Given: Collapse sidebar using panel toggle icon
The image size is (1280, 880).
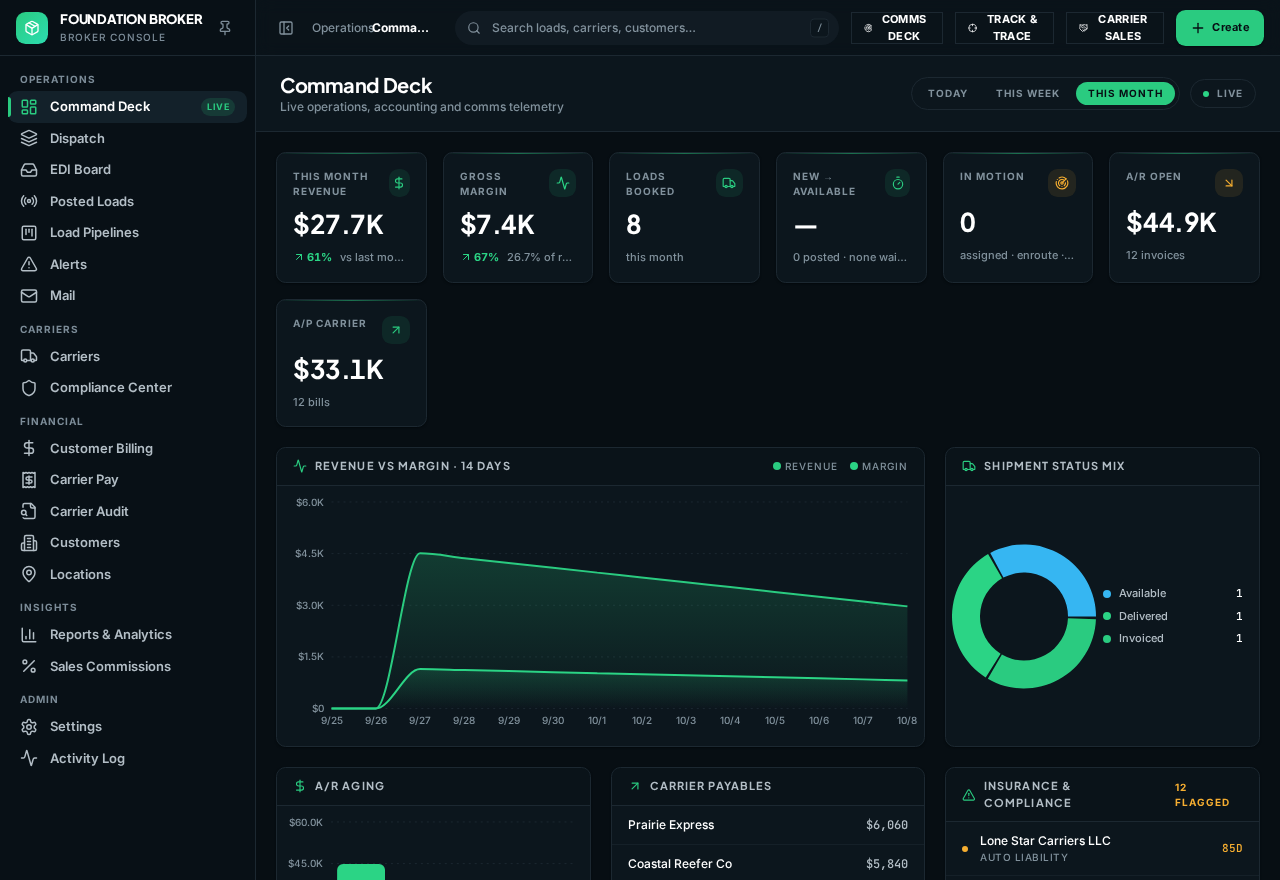Looking at the screenshot, I should pos(286,28).
